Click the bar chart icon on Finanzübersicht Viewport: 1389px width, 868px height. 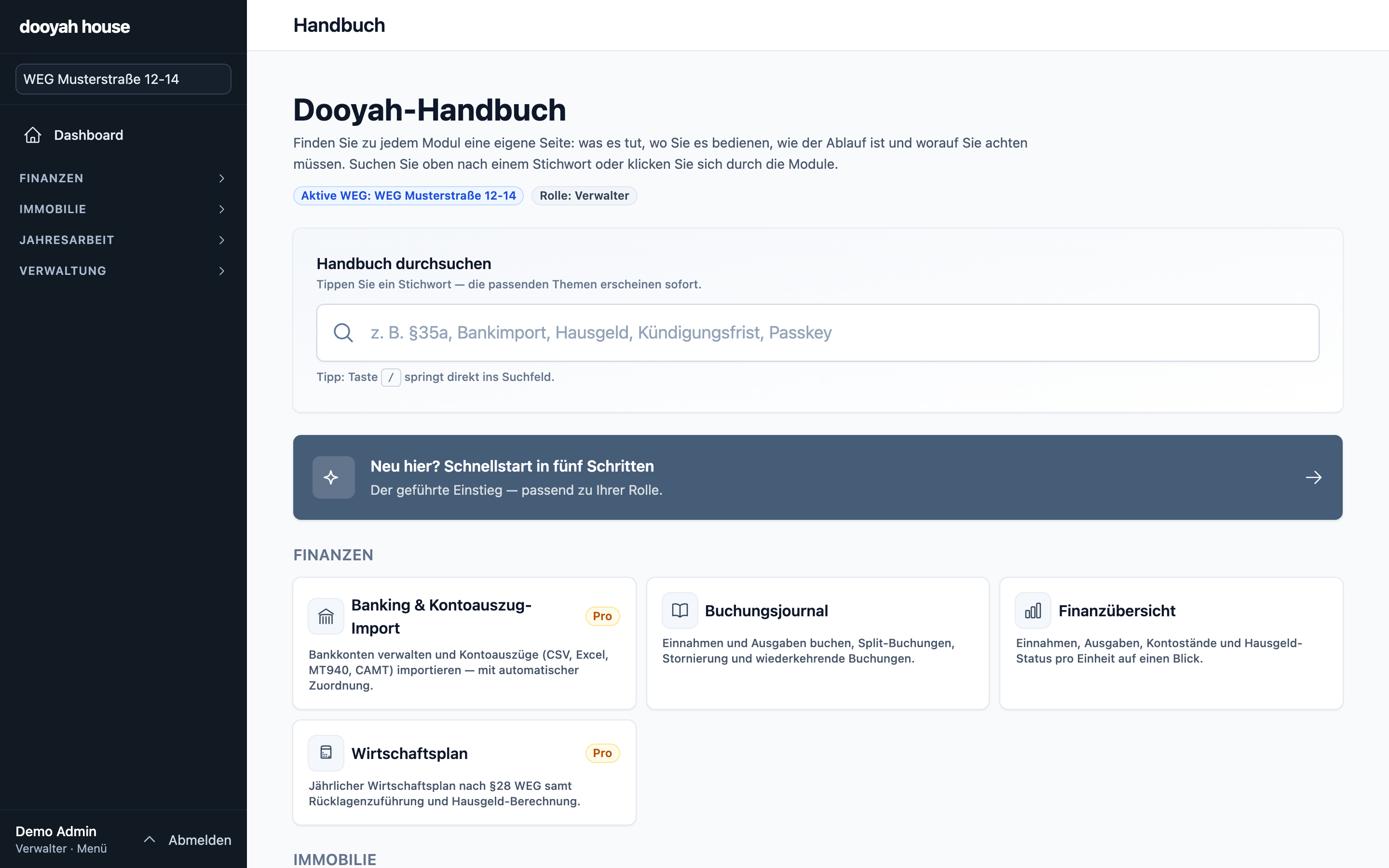tap(1033, 610)
